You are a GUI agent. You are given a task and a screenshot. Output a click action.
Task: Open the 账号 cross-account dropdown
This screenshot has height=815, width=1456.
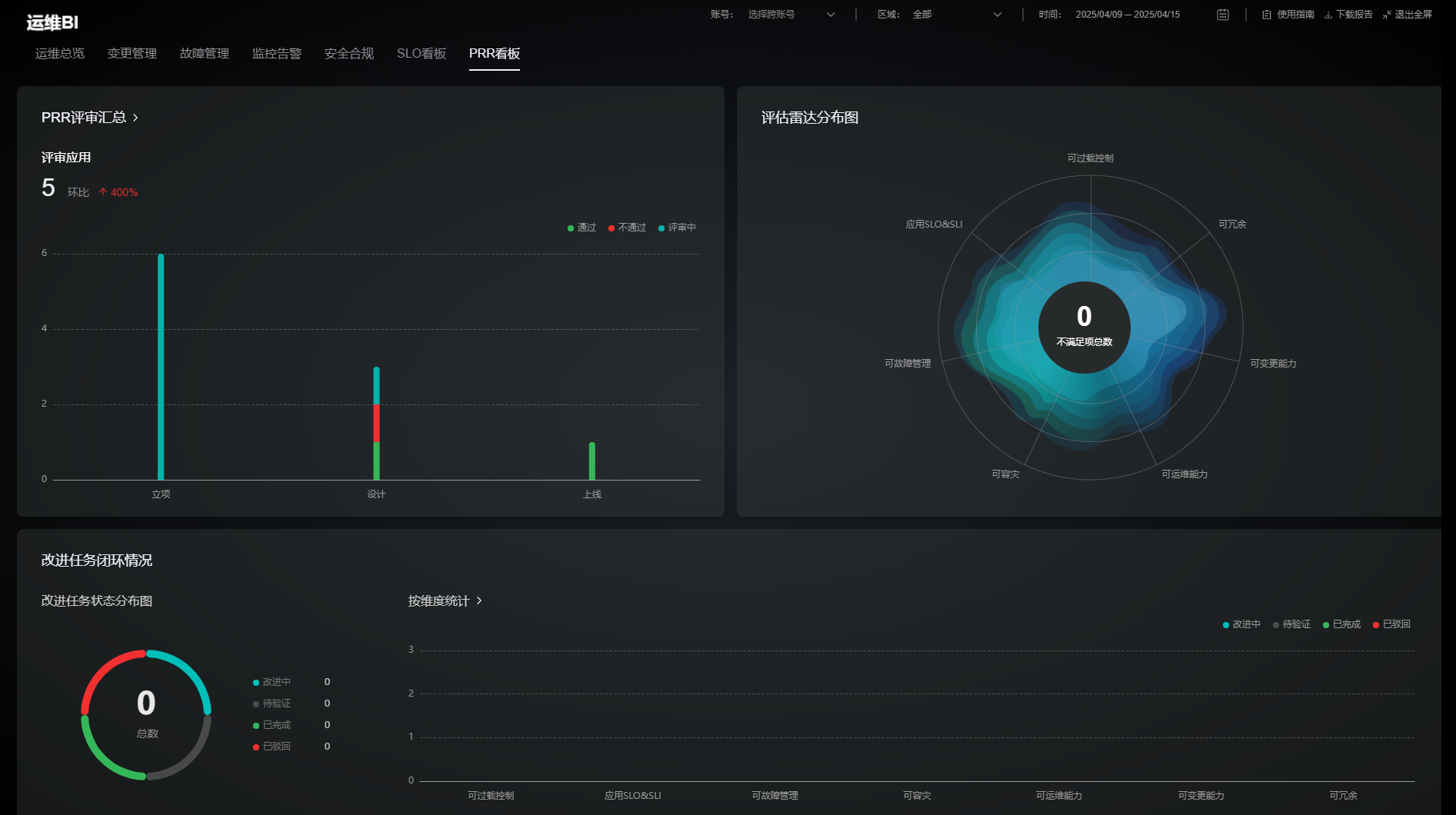(791, 15)
